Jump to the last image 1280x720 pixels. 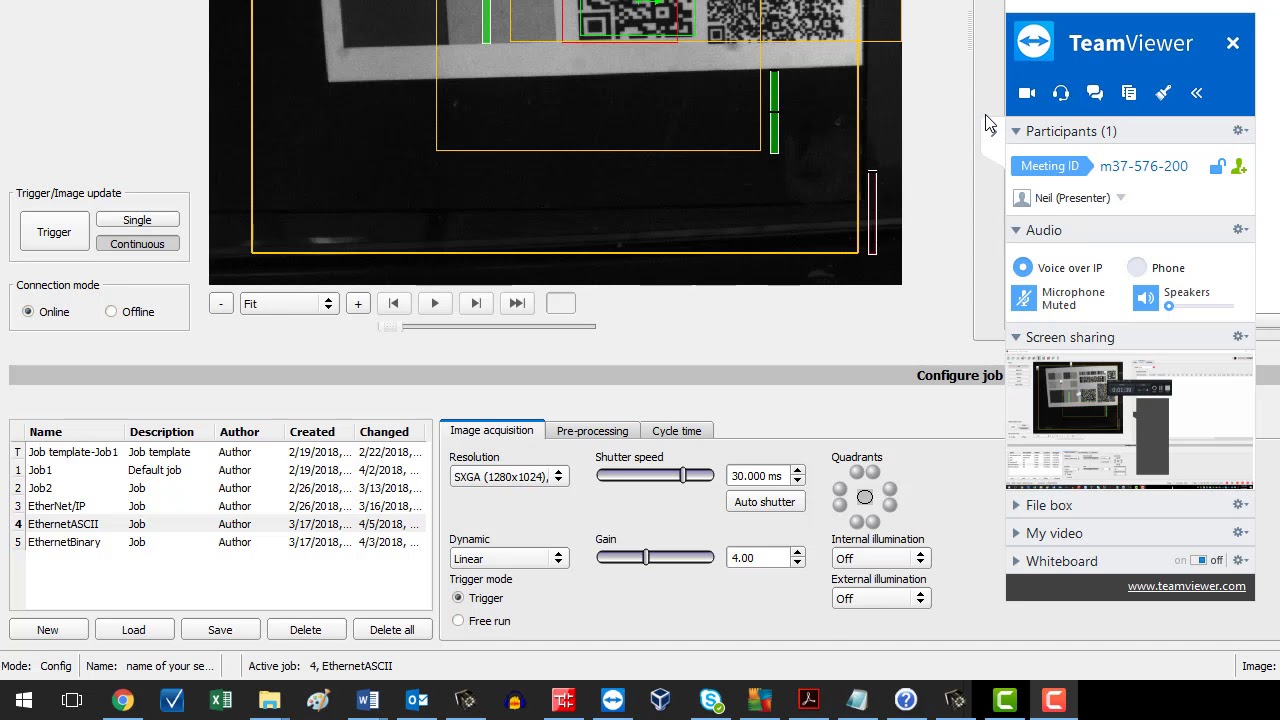pos(517,303)
